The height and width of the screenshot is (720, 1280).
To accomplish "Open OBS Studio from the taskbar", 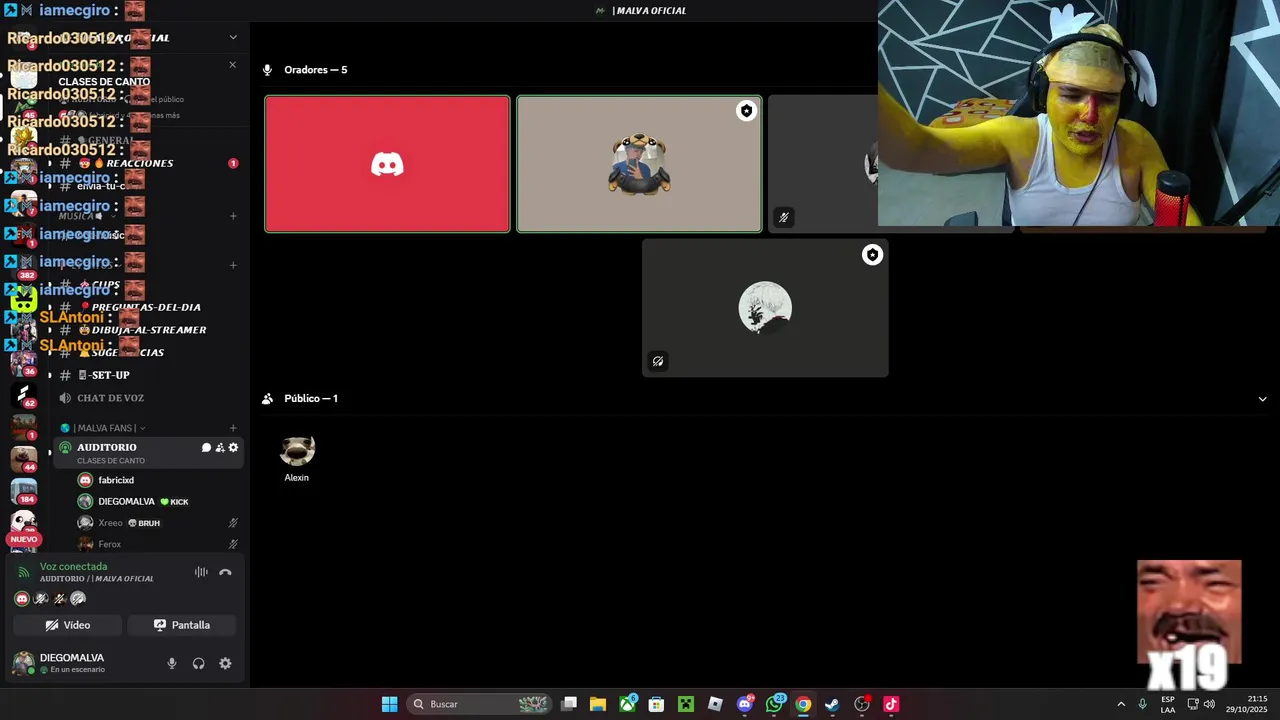I will tap(862, 704).
